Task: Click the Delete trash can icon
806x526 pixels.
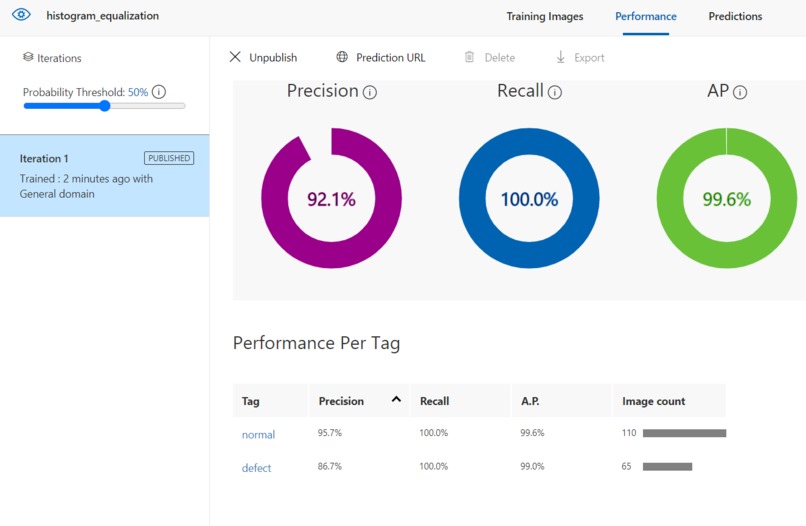Action: tap(469, 57)
